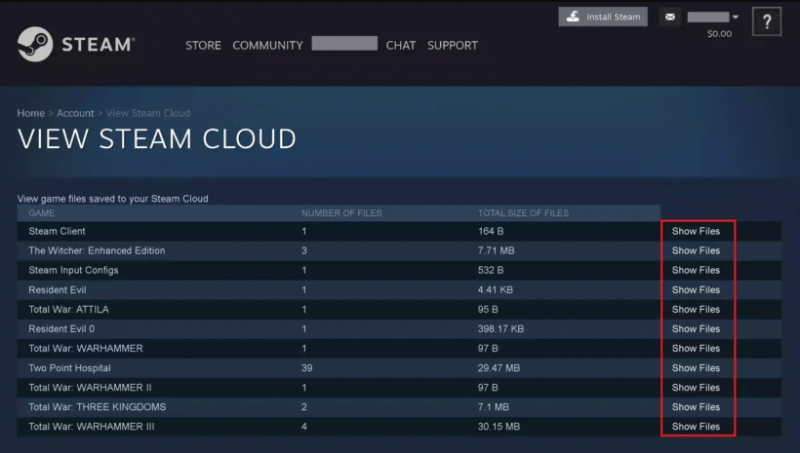This screenshot has width=800, height=453.
Task: Show Files for Steam Input Configs
Action: [695, 270]
